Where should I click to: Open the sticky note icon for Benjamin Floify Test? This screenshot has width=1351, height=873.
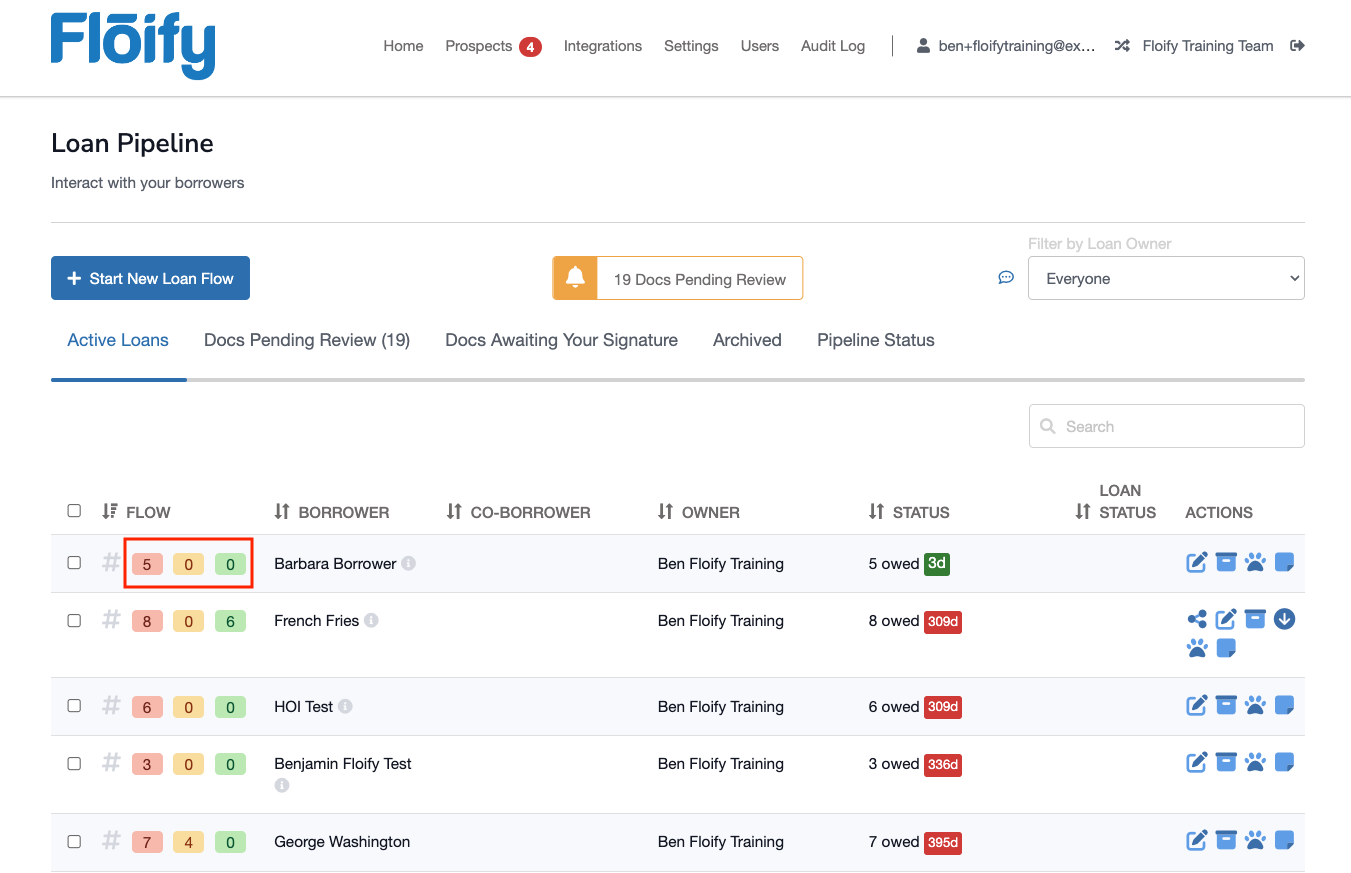(1285, 763)
